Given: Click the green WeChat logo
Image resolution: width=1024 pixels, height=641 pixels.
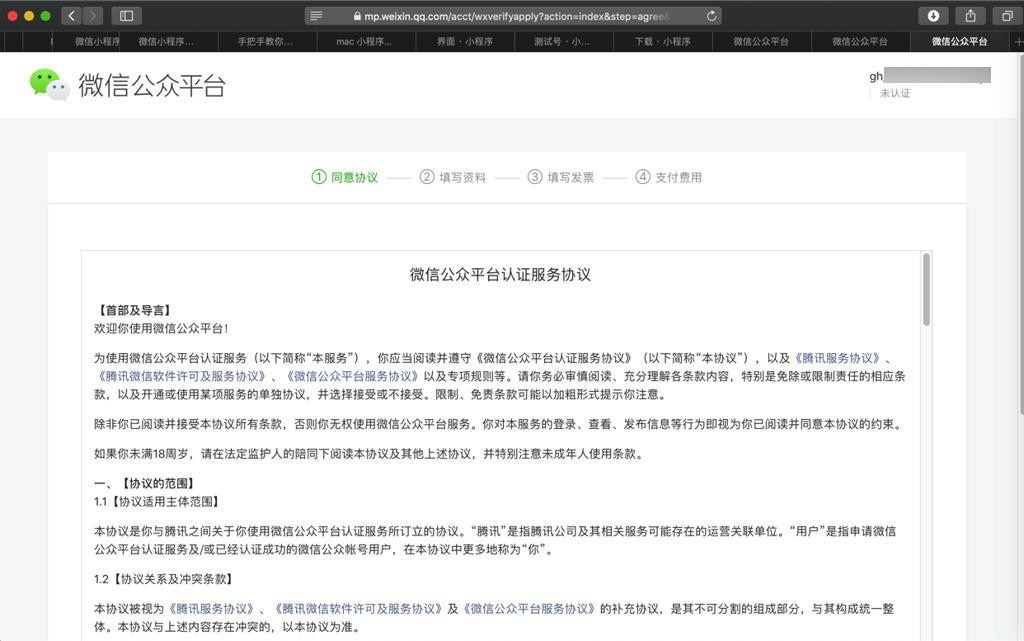Looking at the screenshot, I should (x=49, y=85).
